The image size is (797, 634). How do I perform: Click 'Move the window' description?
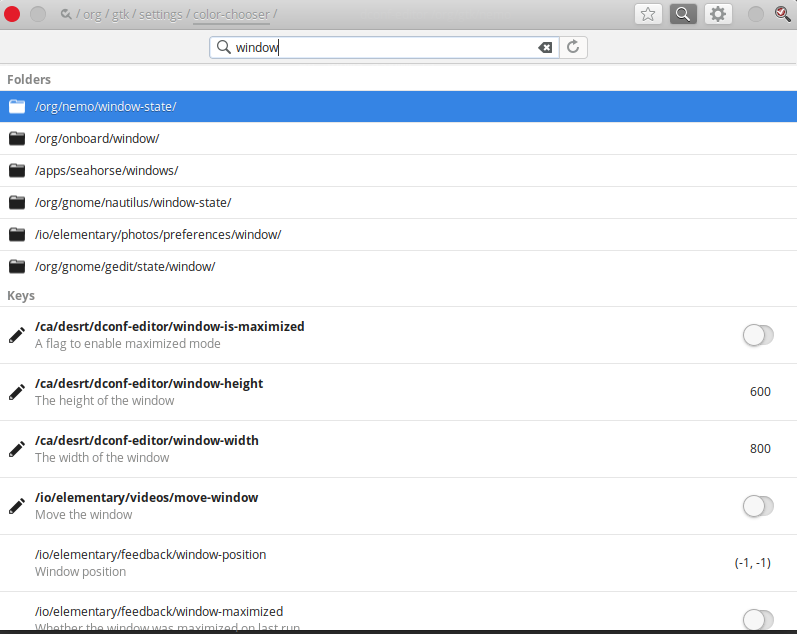84,515
